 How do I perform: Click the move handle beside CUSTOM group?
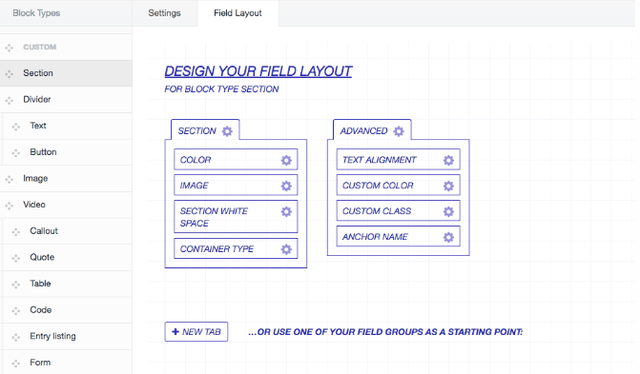[x=9, y=48]
